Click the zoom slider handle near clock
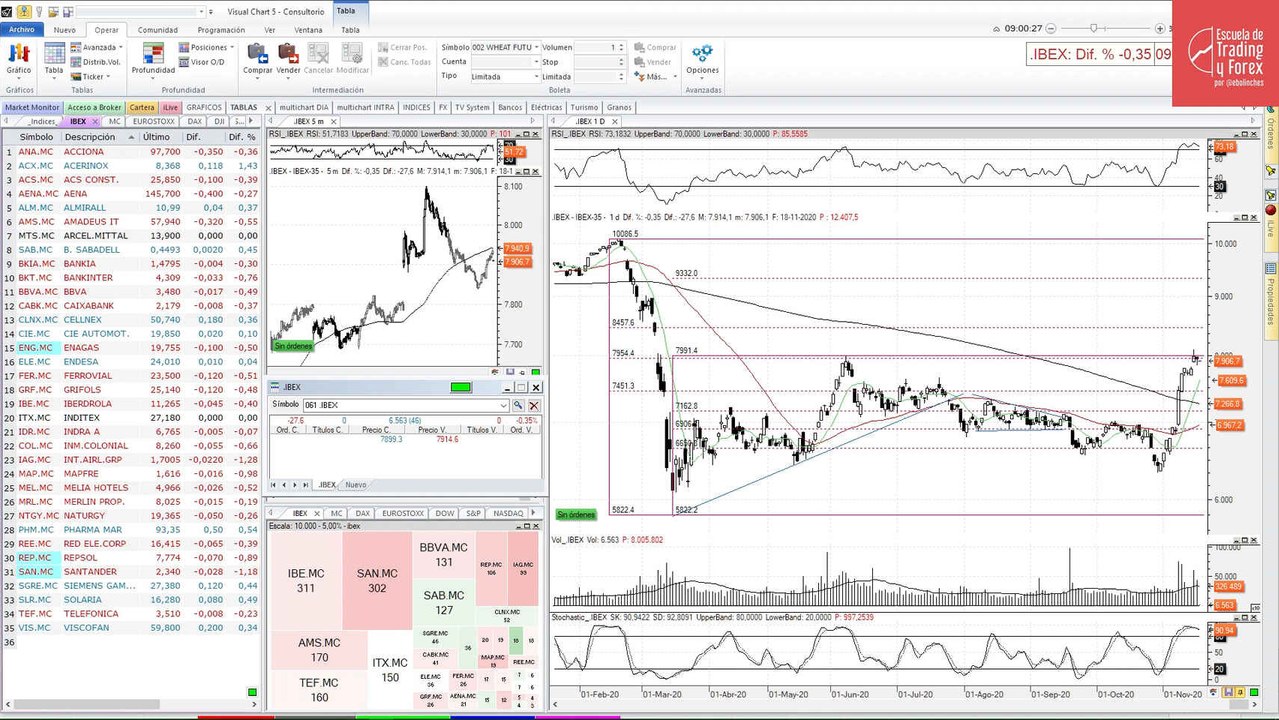1279x720 pixels. coord(1094,28)
